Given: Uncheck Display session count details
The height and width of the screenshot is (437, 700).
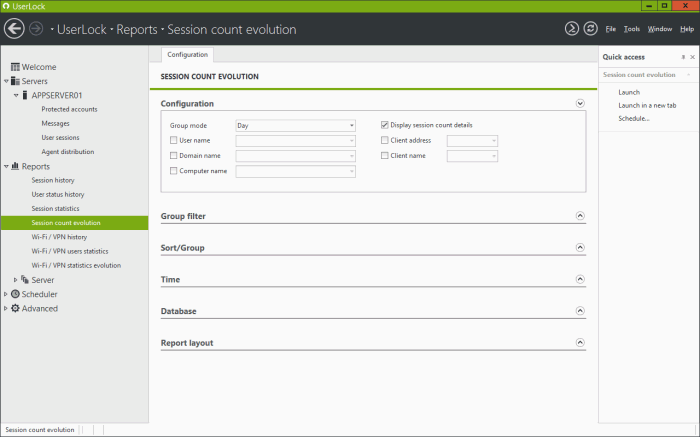Looking at the screenshot, I should coord(384,125).
